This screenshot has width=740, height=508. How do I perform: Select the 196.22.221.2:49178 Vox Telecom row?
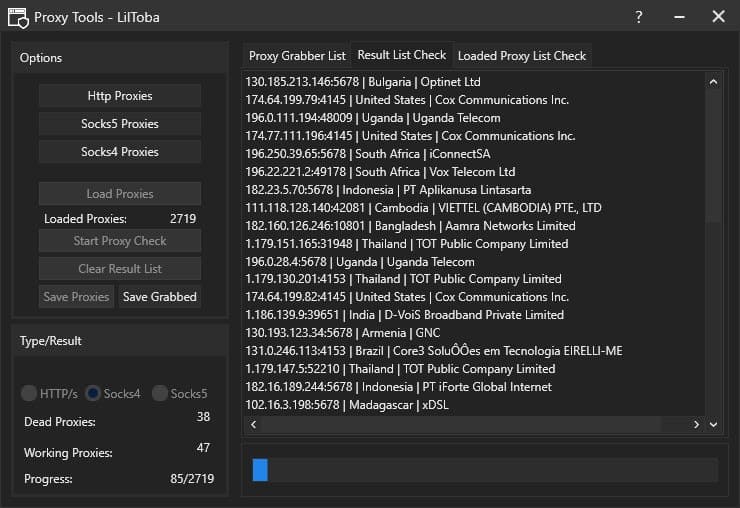[474, 171]
